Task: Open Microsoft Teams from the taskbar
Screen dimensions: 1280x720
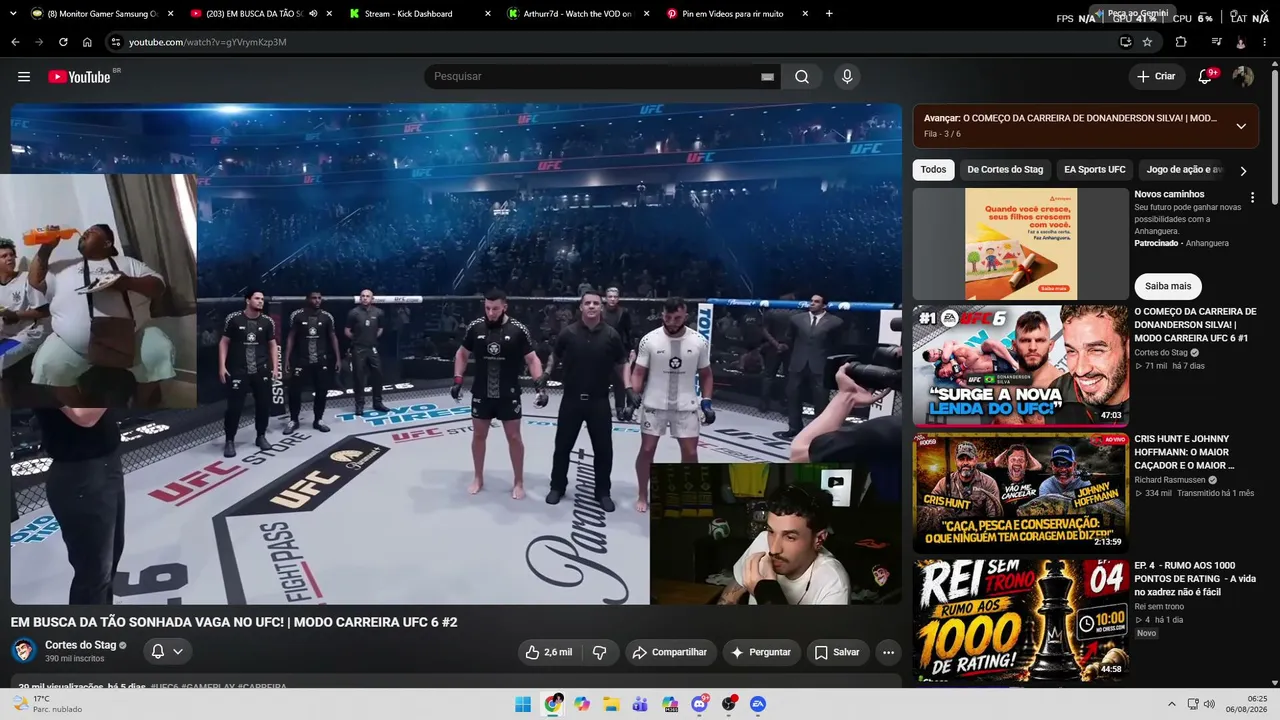Action: pos(640,704)
